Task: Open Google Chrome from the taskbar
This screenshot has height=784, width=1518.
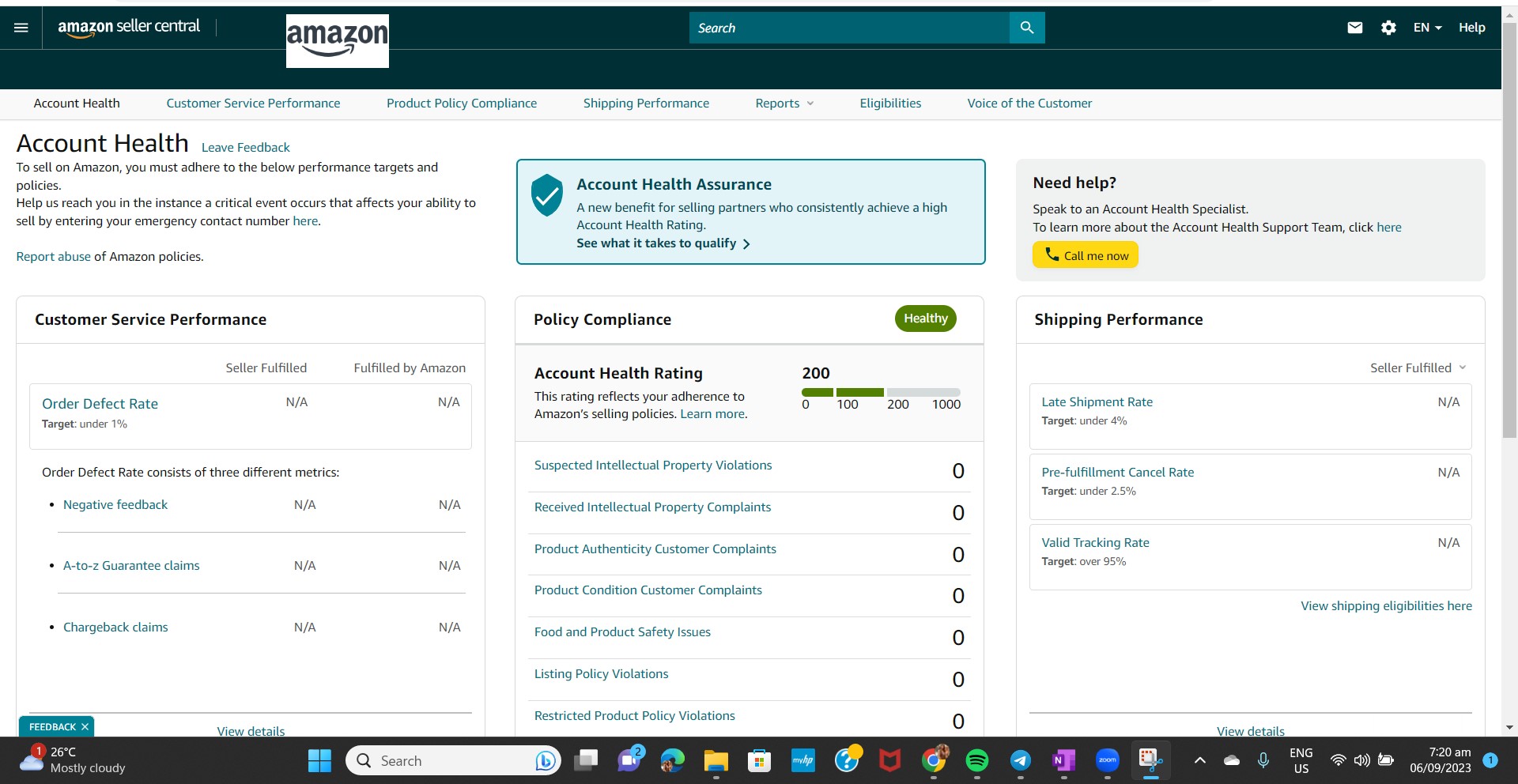Action: coord(934,761)
